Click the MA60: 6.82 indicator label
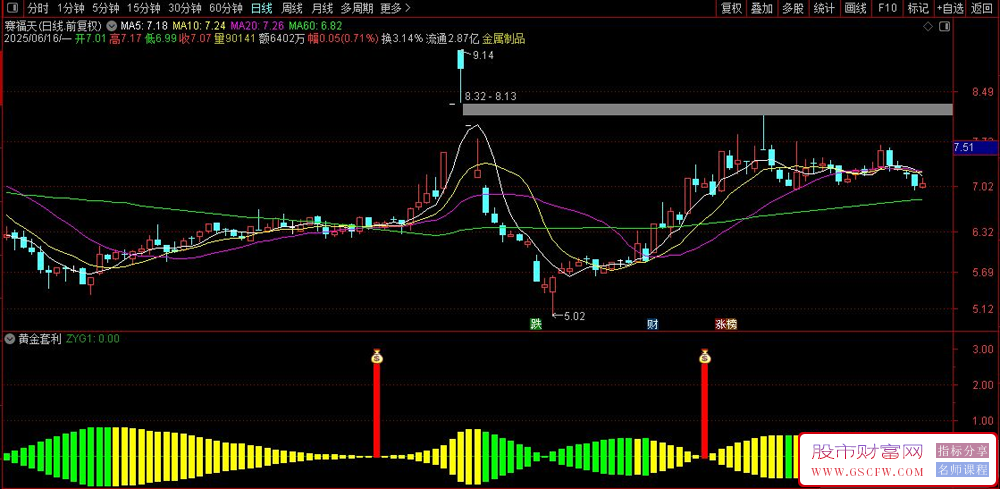This screenshot has width=1000, height=489. (314, 27)
